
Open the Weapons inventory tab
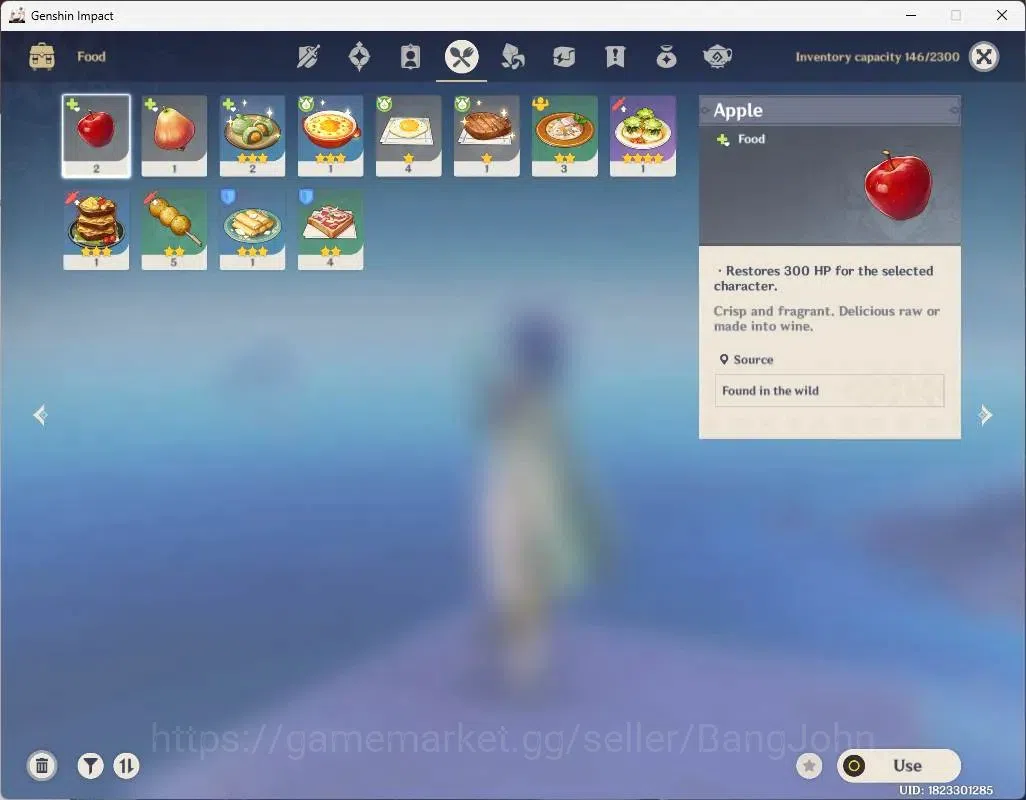tap(308, 57)
